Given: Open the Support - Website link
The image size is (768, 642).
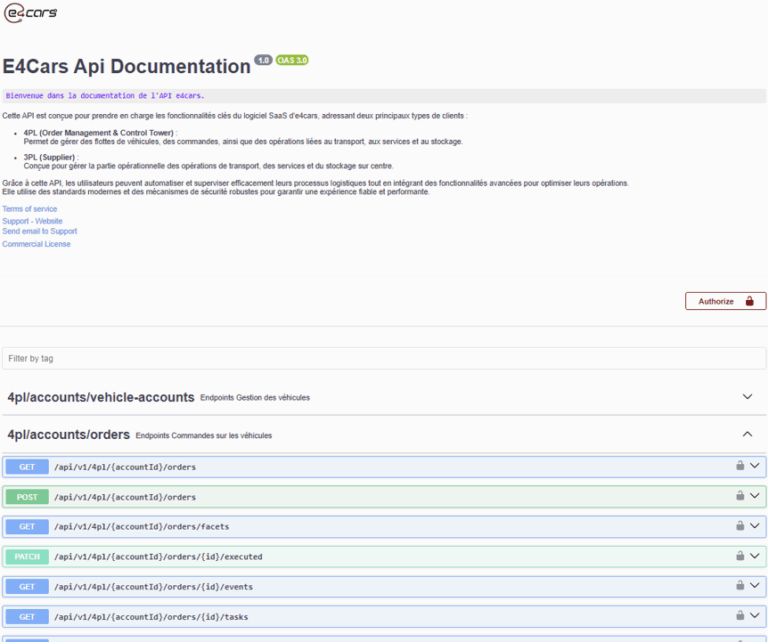Looking at the screenshot, I should [32, 220].
